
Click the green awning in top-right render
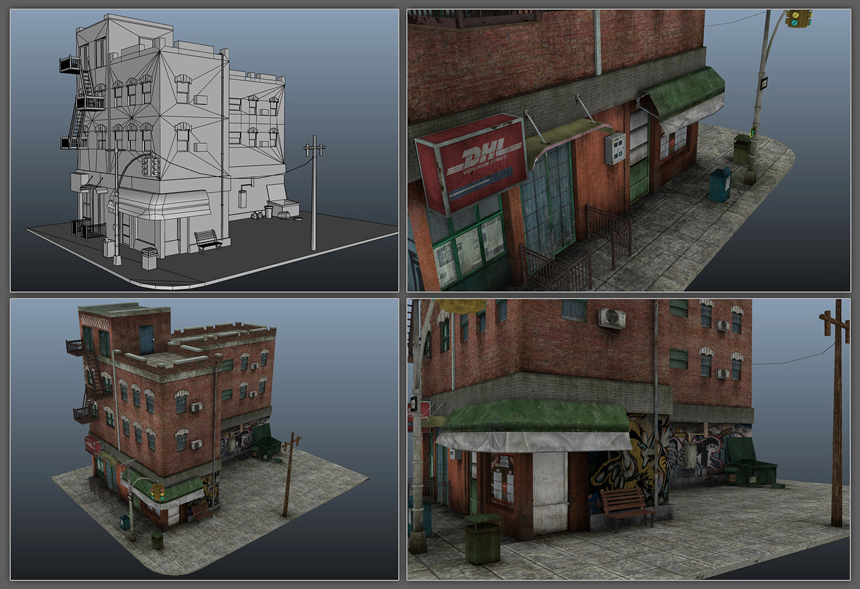click(x=685, y=92)
